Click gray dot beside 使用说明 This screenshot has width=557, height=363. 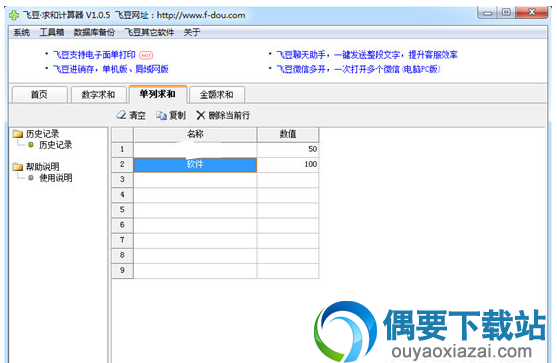tap(31, 178)
